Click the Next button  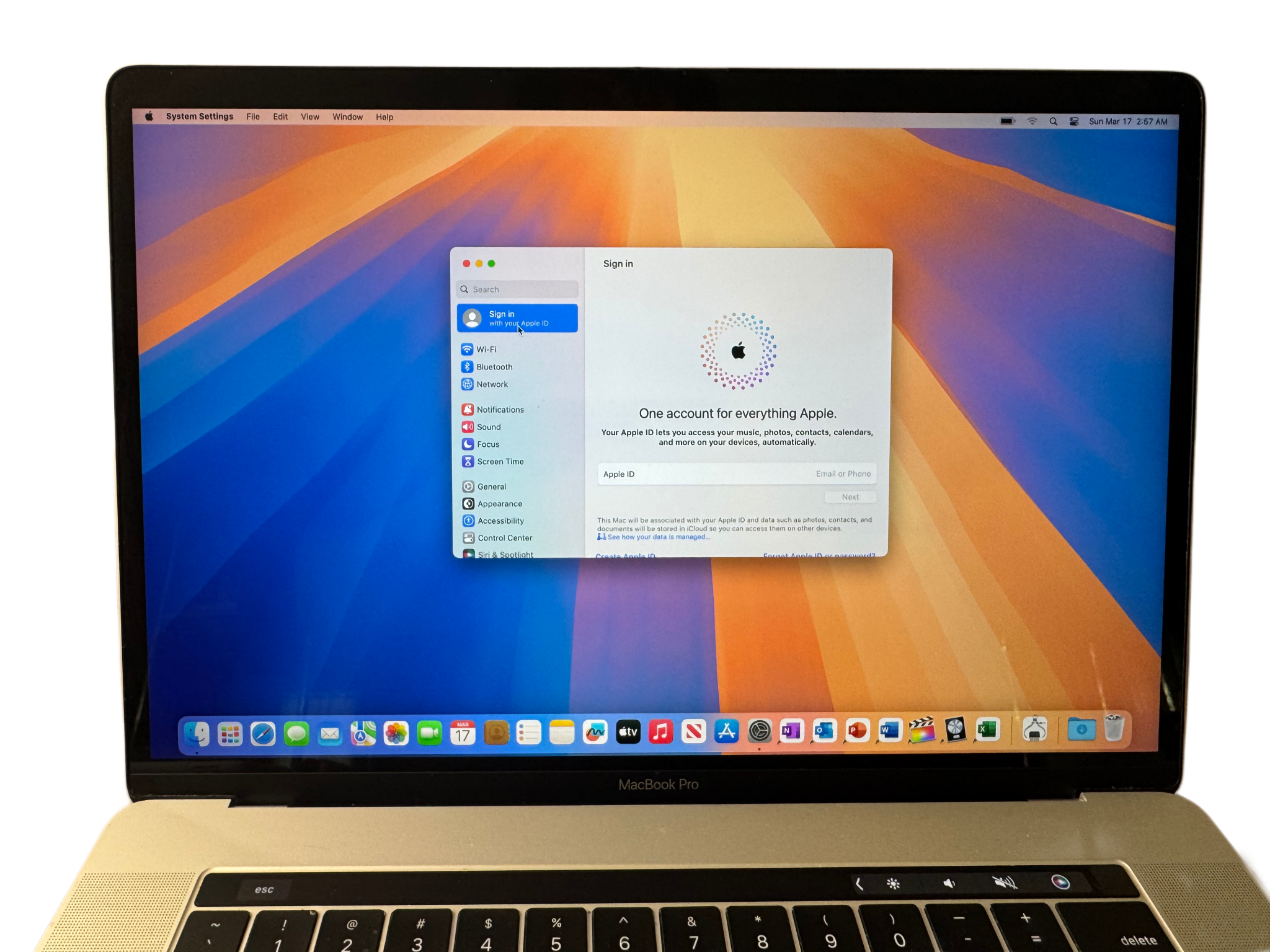(x=850, y=497)
